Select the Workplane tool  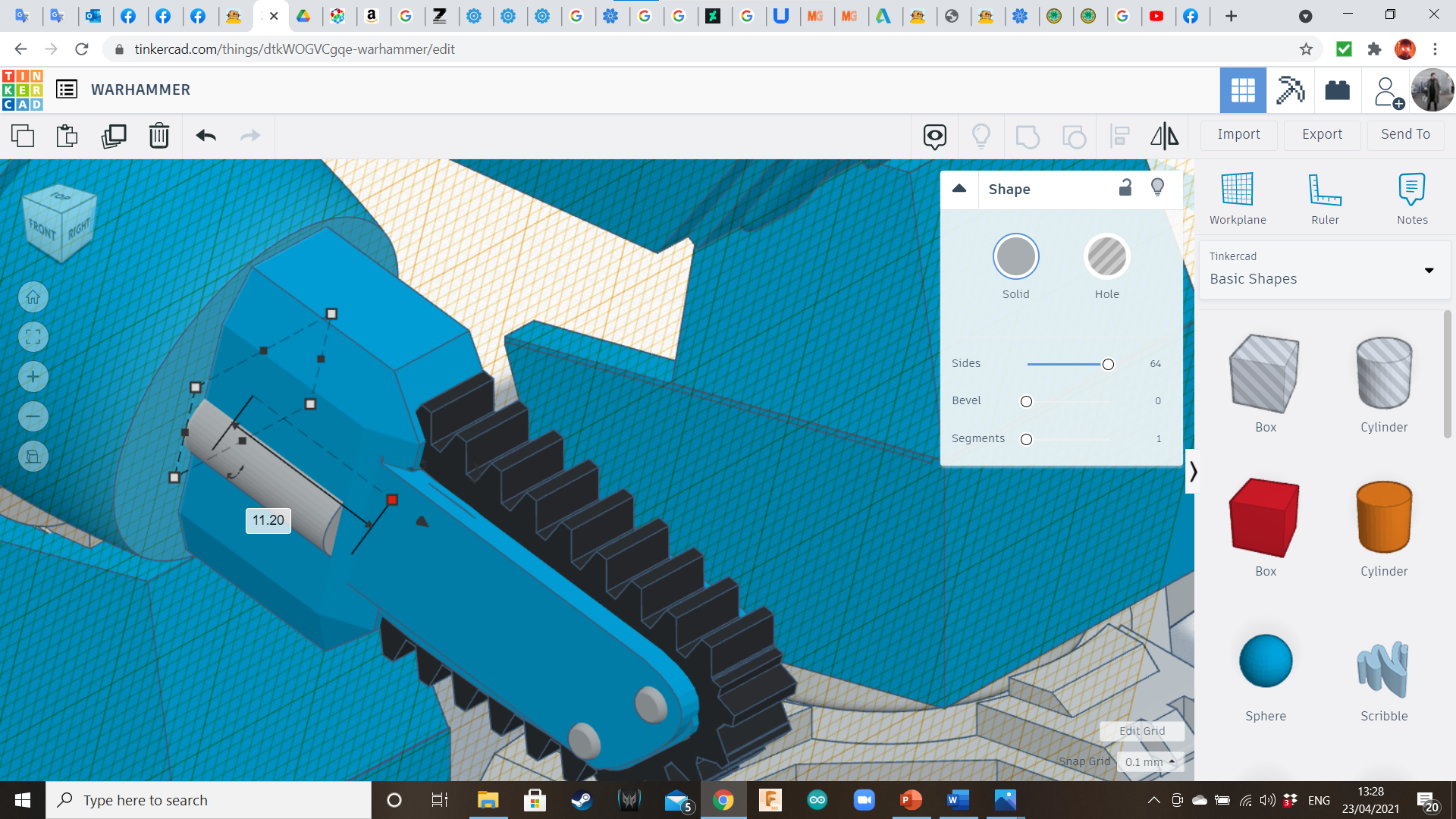pyautogui.click(x=1237, y=198)
